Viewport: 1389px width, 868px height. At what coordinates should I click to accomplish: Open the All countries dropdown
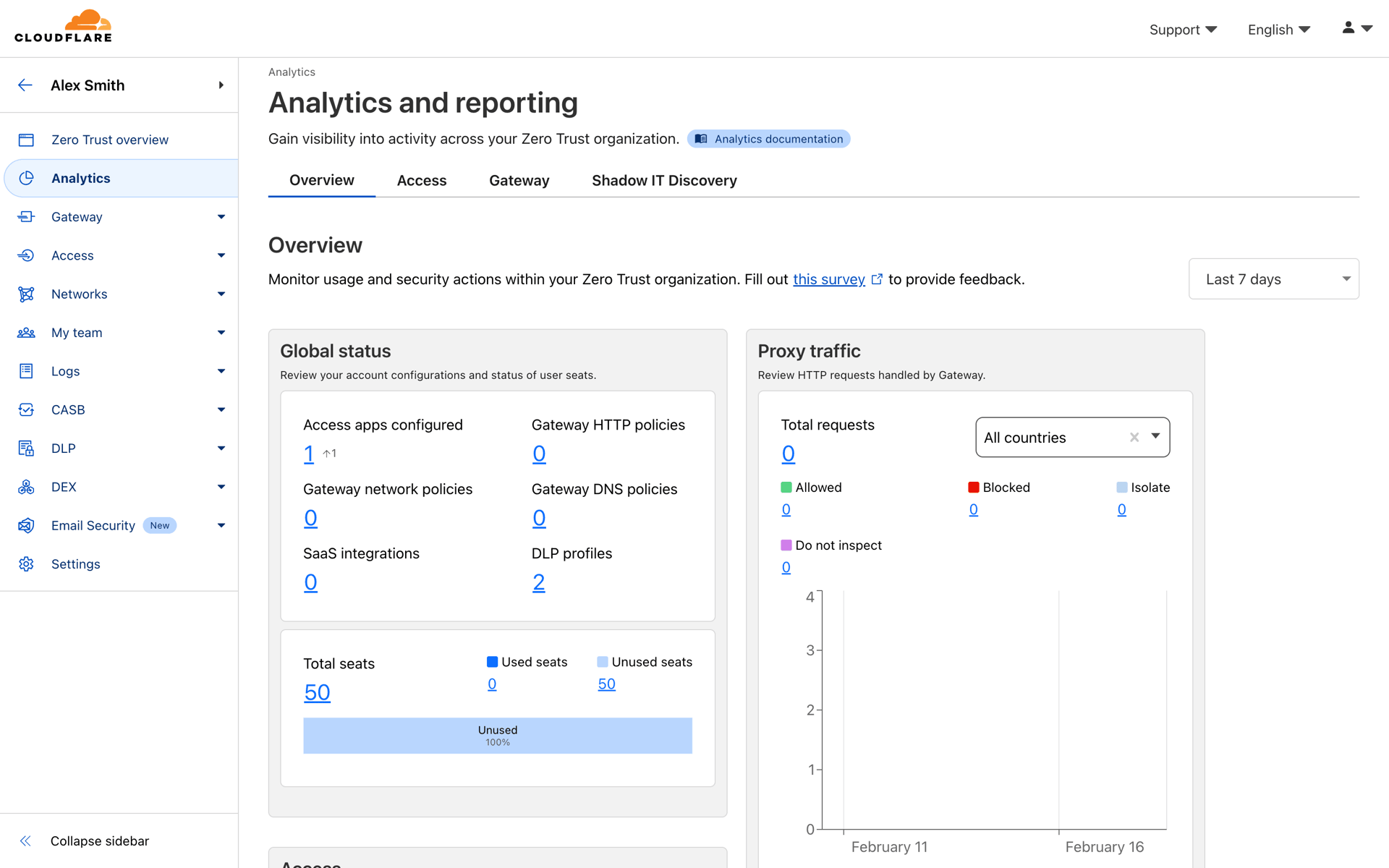pos(1155,436)
